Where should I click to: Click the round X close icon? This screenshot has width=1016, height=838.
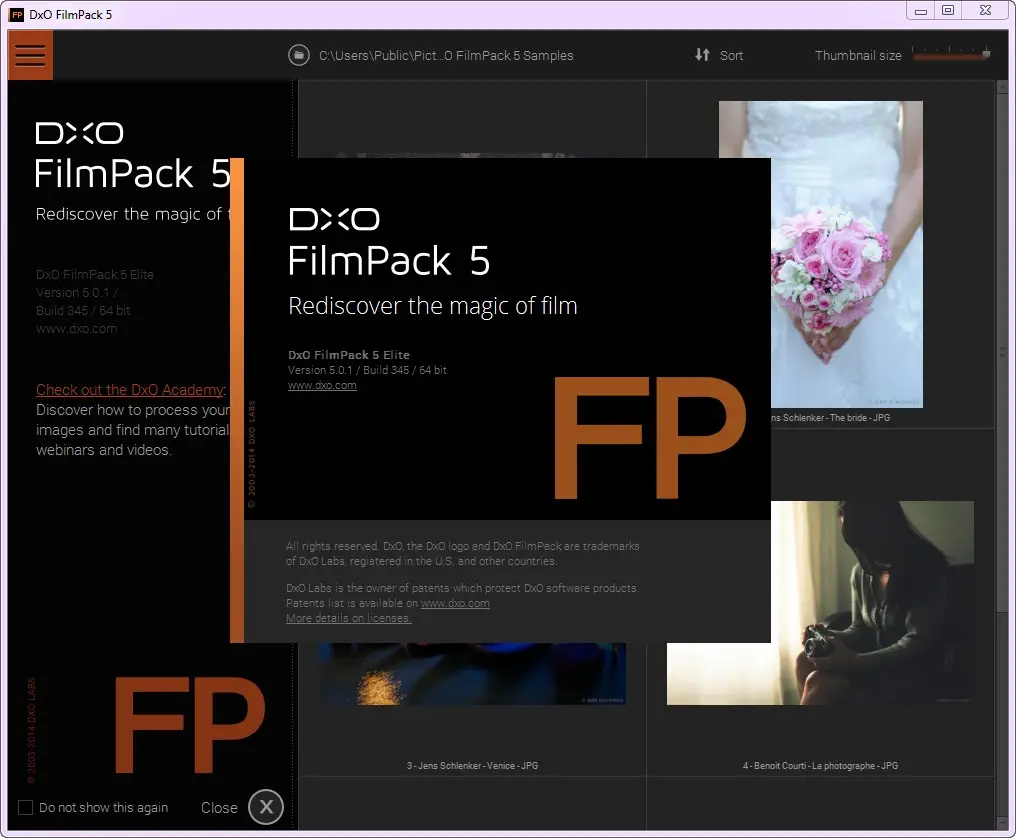pyautogui.click(x=266, y=807)
